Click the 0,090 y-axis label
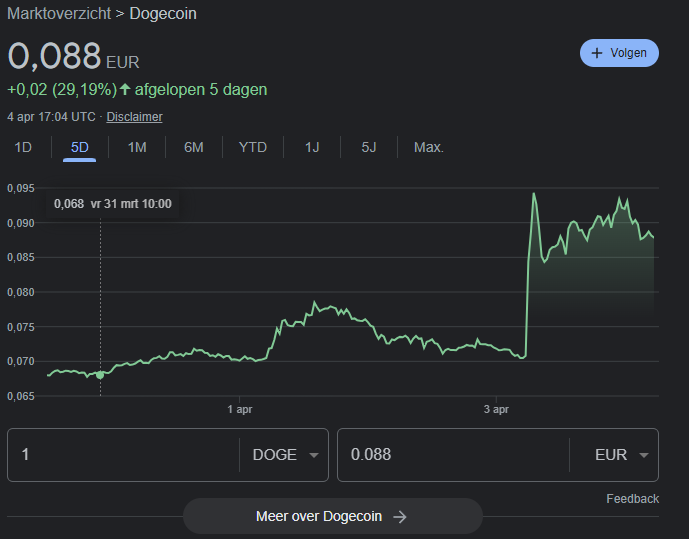The height and width of the screenshot is (539, 689). point(21,223)
